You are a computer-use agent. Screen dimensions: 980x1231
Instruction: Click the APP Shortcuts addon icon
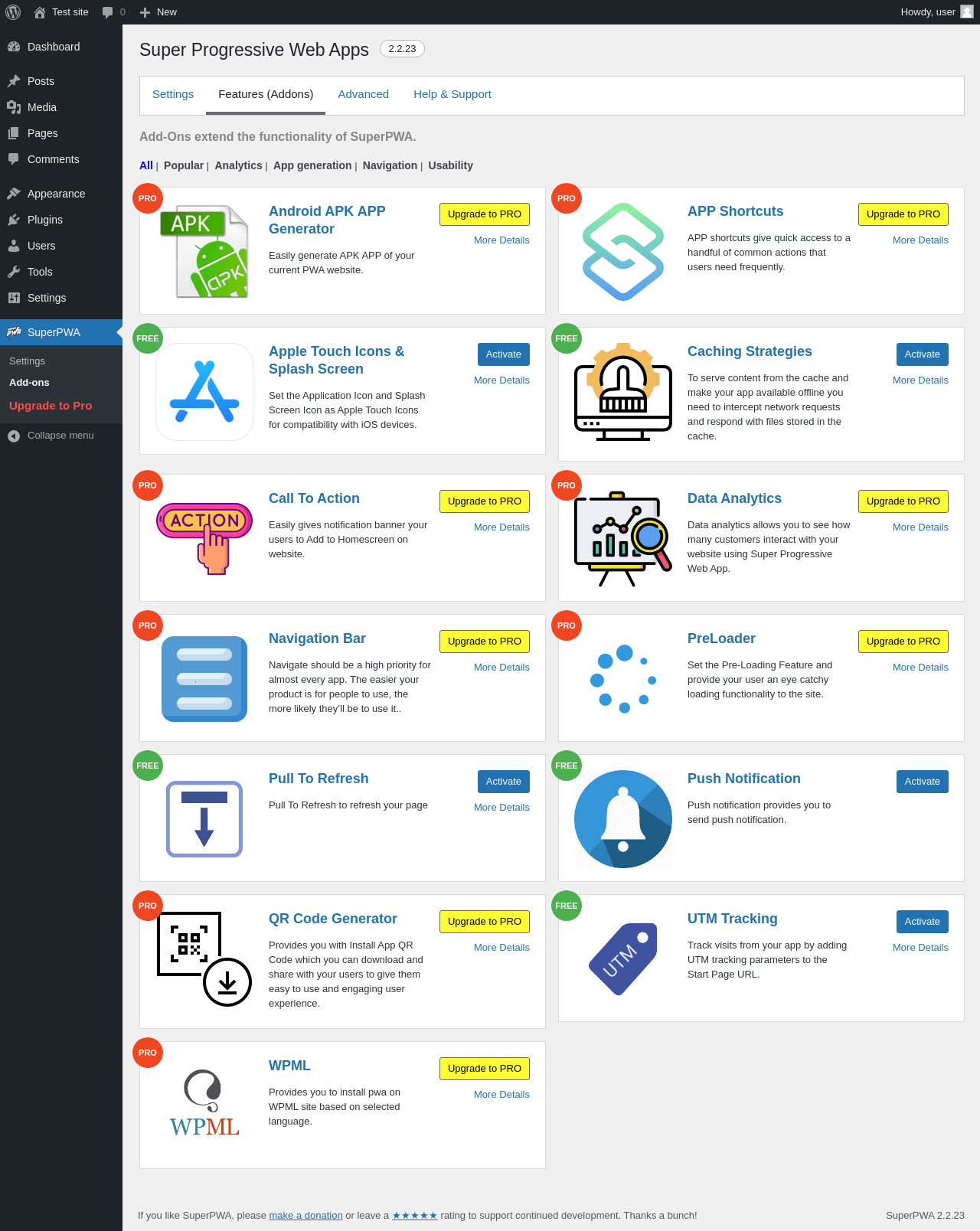623,251
